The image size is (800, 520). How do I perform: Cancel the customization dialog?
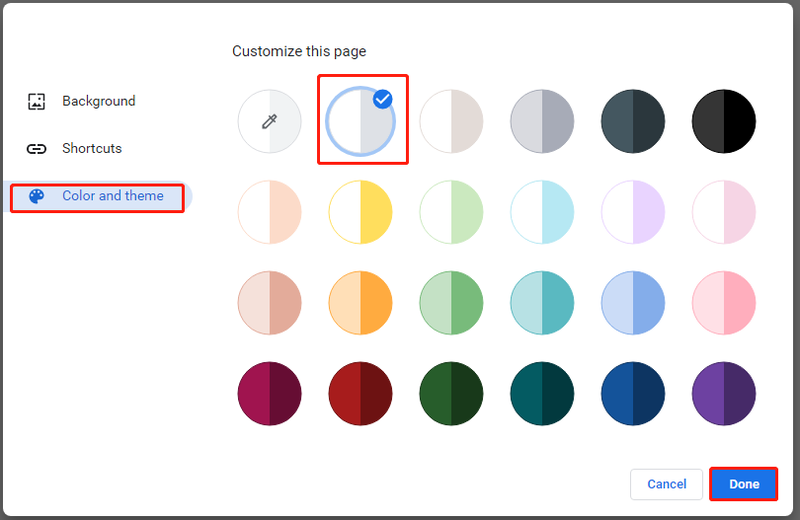coord(666,484)
